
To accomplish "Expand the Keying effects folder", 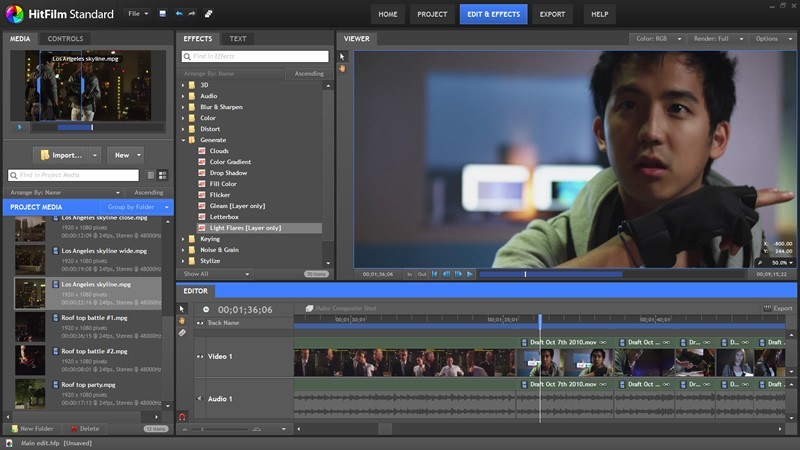I will pyautogui.click(x=184, y=239).
